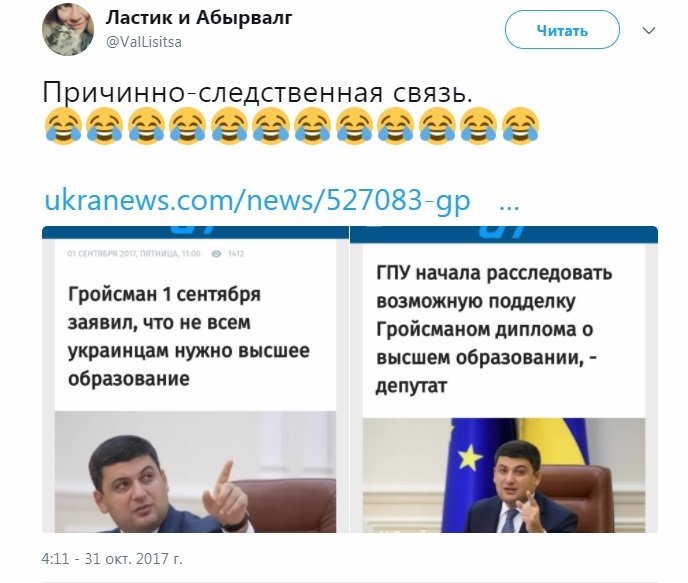This screenshot has width=688, height=583.
Task: Click the first laughing emoji
Action: pos(63,125)
